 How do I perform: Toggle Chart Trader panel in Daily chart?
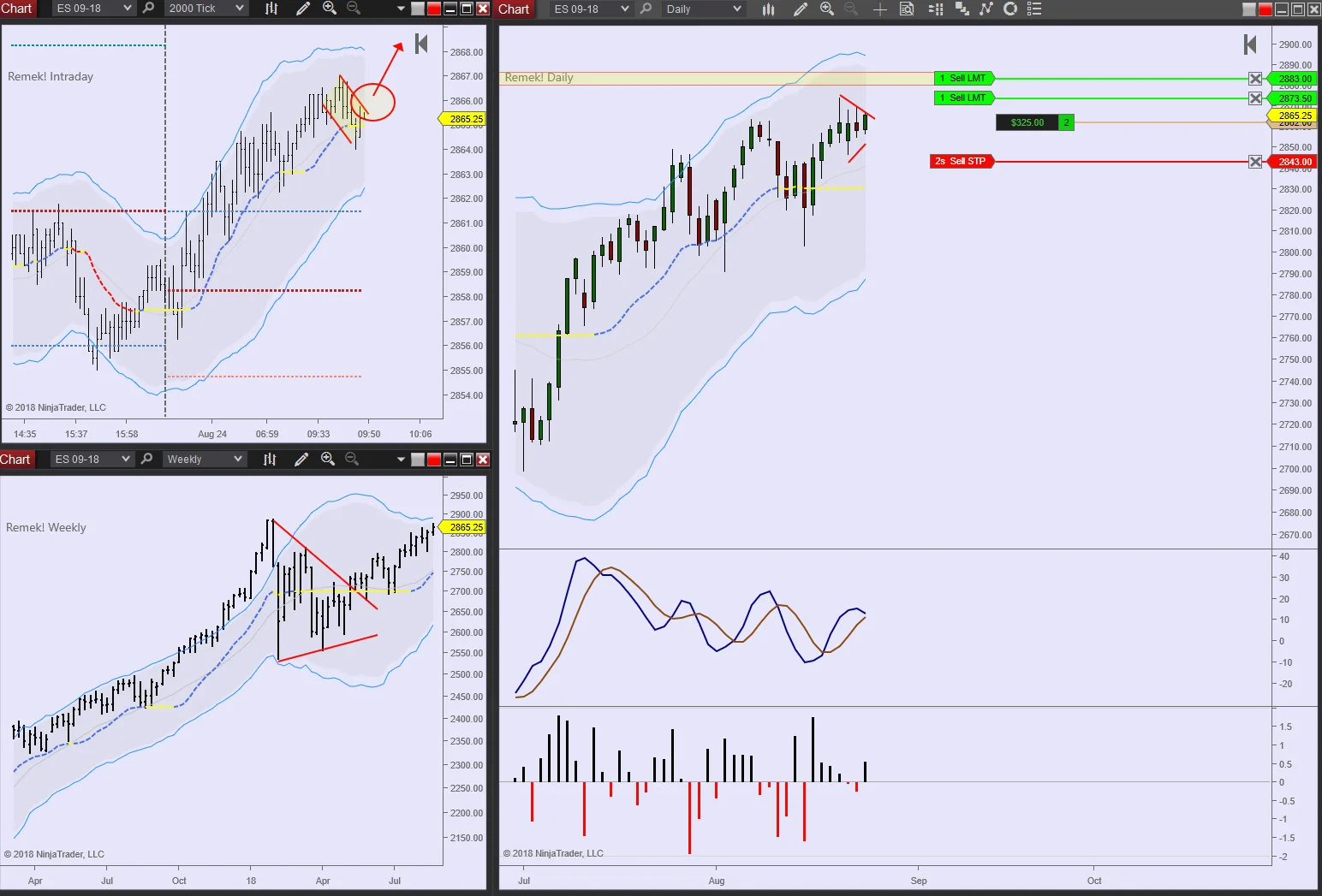click(935, 9)
